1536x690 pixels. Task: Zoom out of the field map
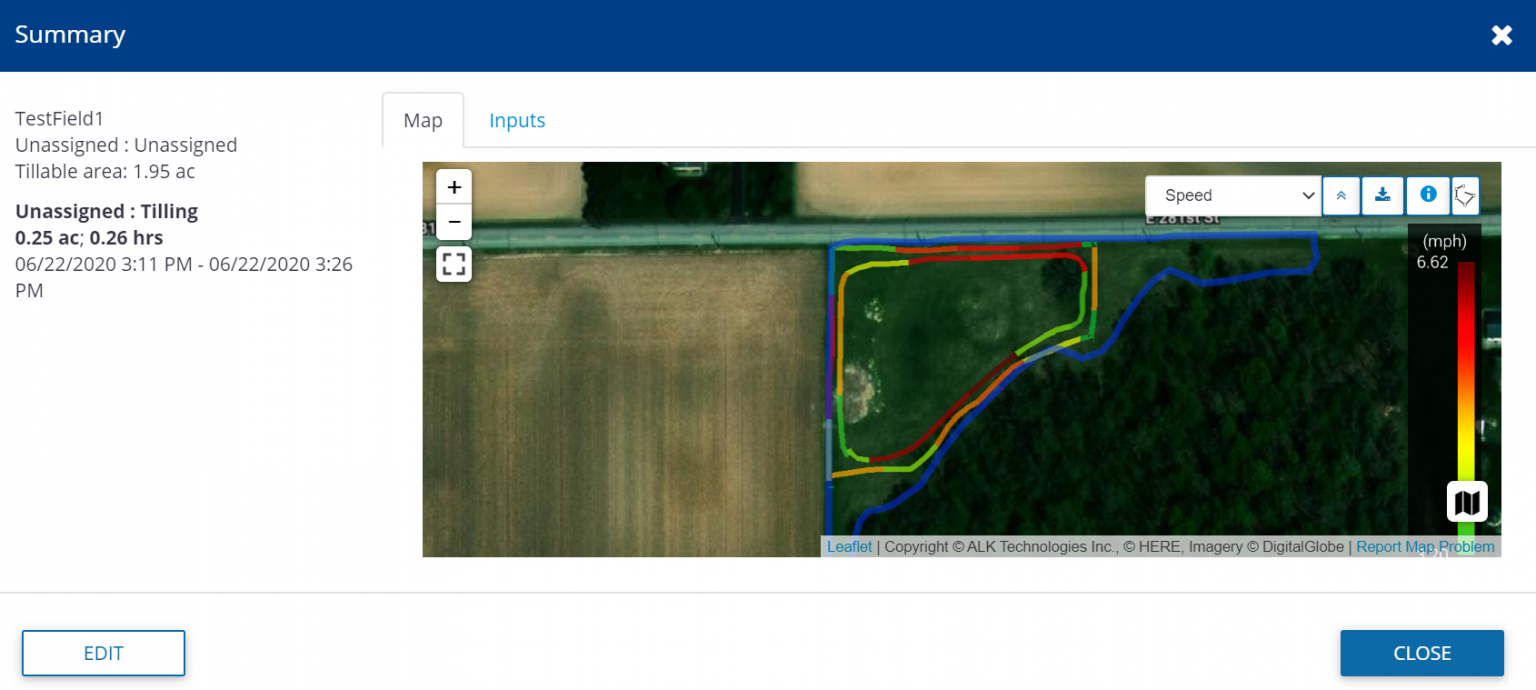tap(454, 222)
